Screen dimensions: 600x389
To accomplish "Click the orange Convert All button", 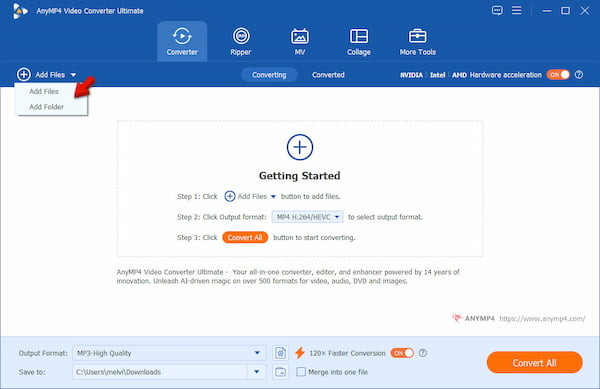I will tap(535, 362).
